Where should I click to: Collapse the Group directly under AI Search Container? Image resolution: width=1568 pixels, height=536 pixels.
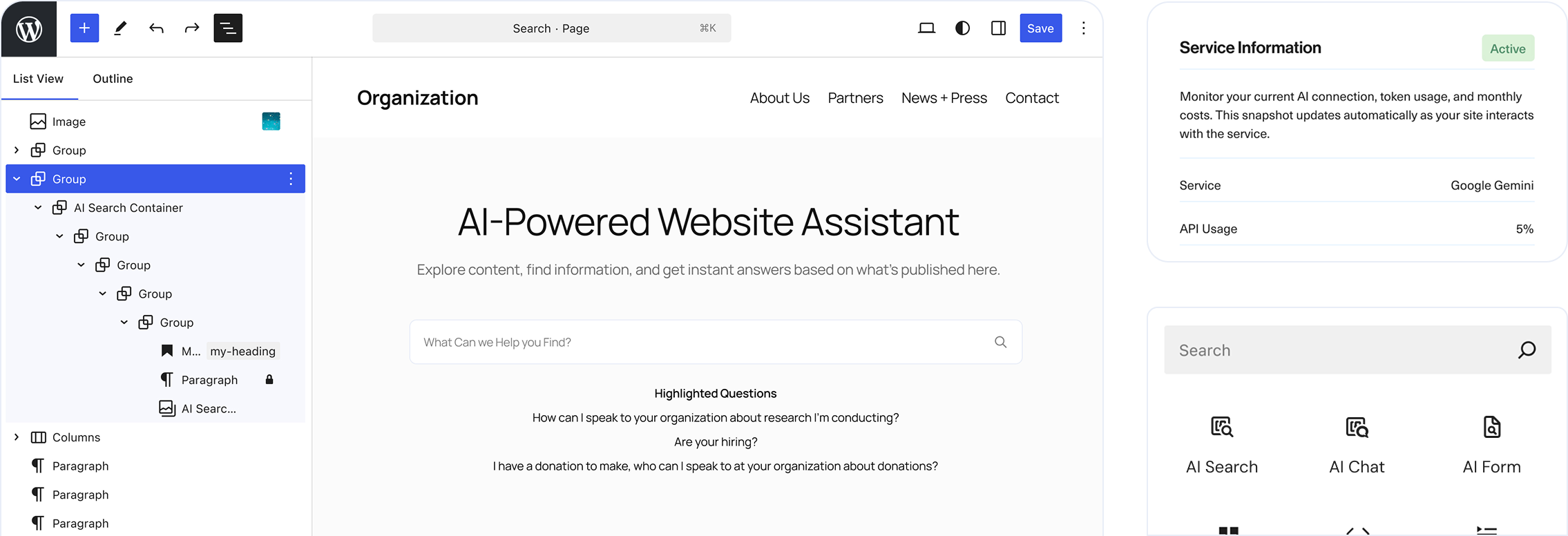pyautogui.click(x=59, y=236)
